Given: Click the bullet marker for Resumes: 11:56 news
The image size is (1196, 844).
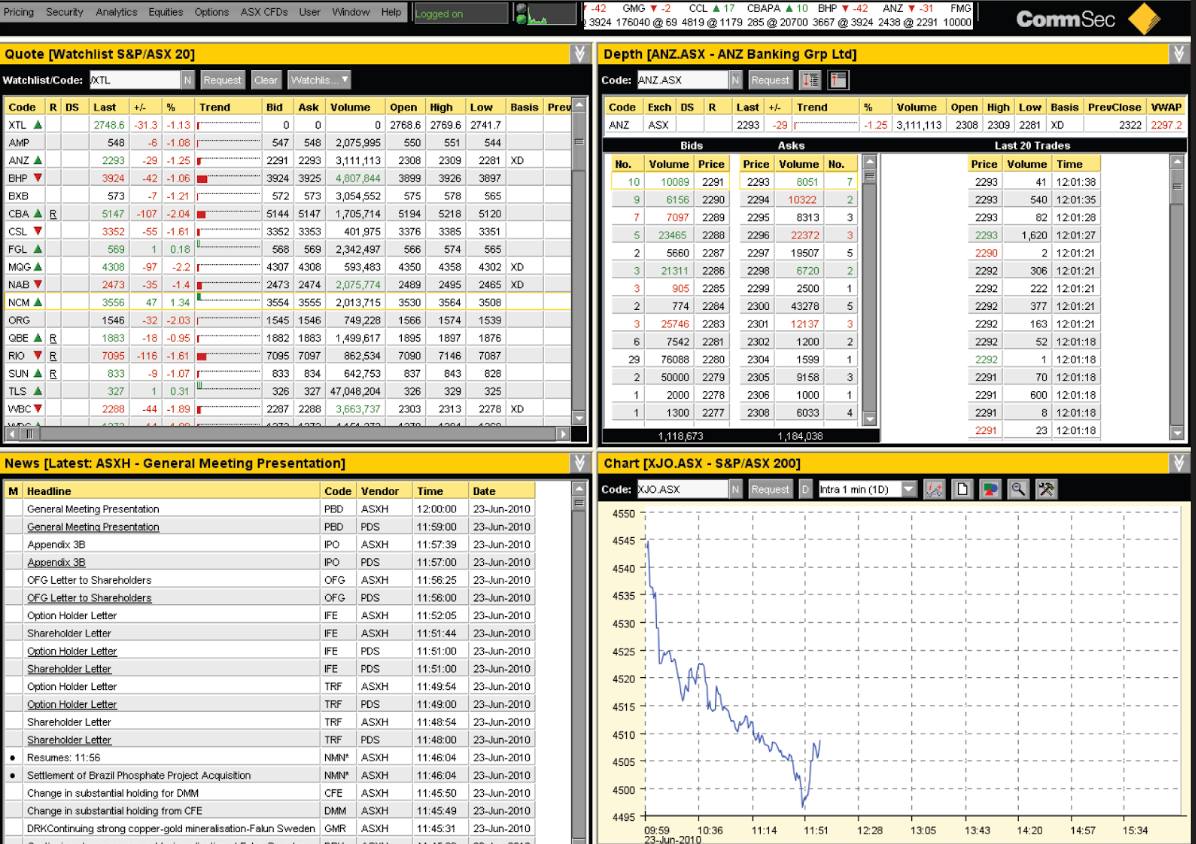Looking at the screenshot, I should click(13, 758).
